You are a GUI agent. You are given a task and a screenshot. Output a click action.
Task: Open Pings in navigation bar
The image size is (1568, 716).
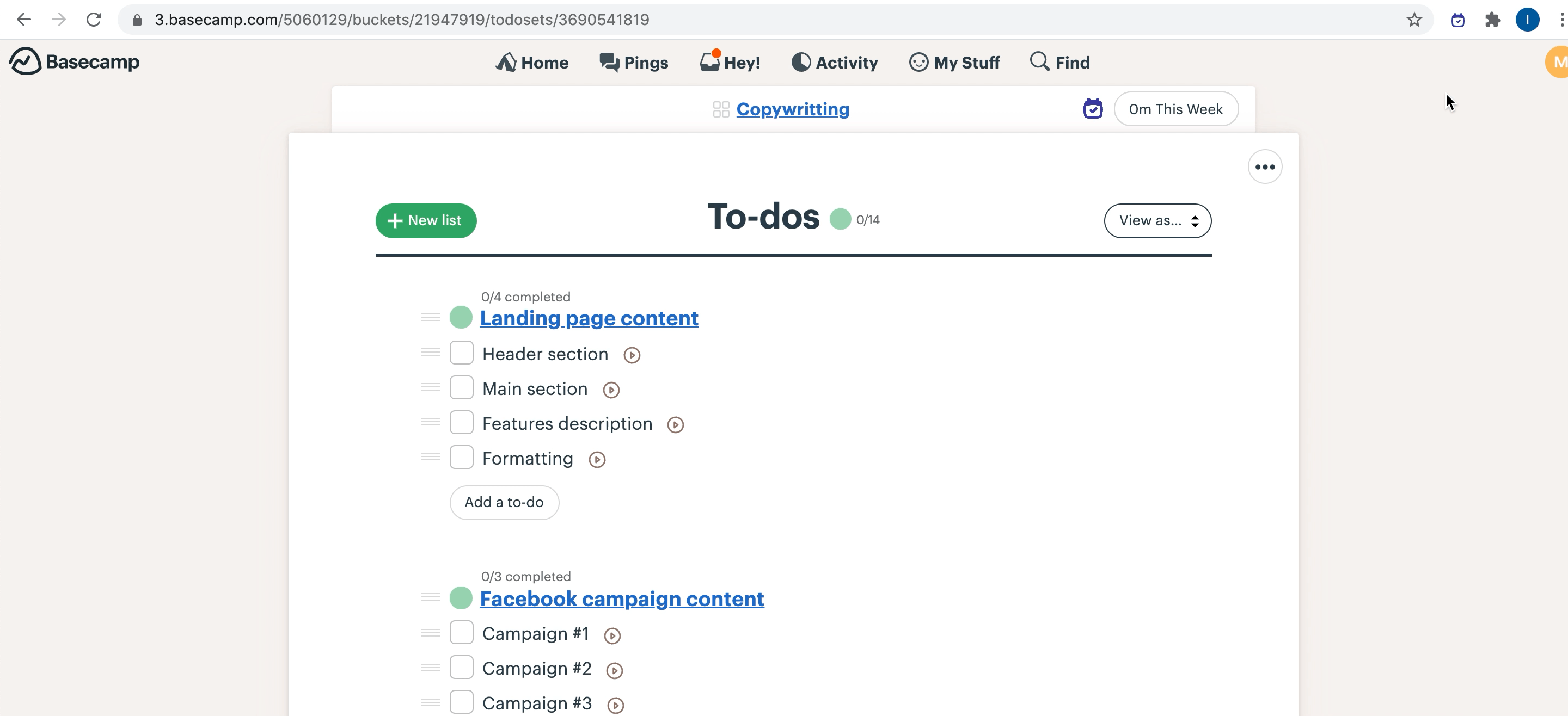634,62
